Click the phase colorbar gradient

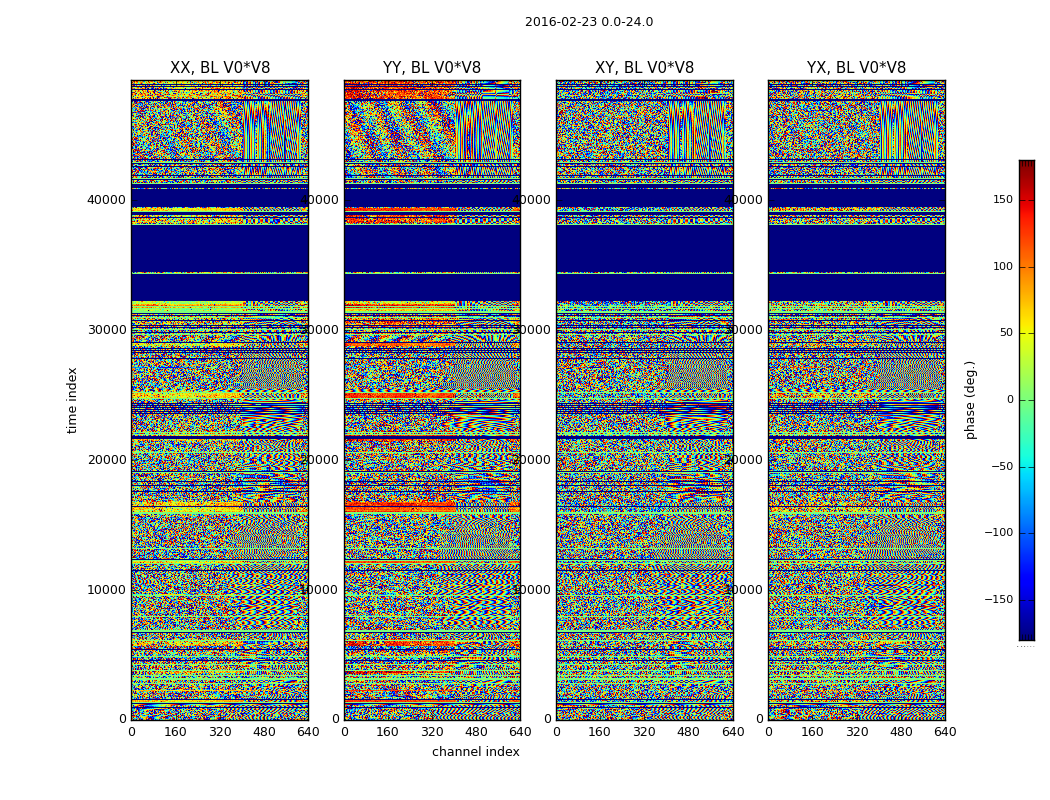pos(1026,400)
